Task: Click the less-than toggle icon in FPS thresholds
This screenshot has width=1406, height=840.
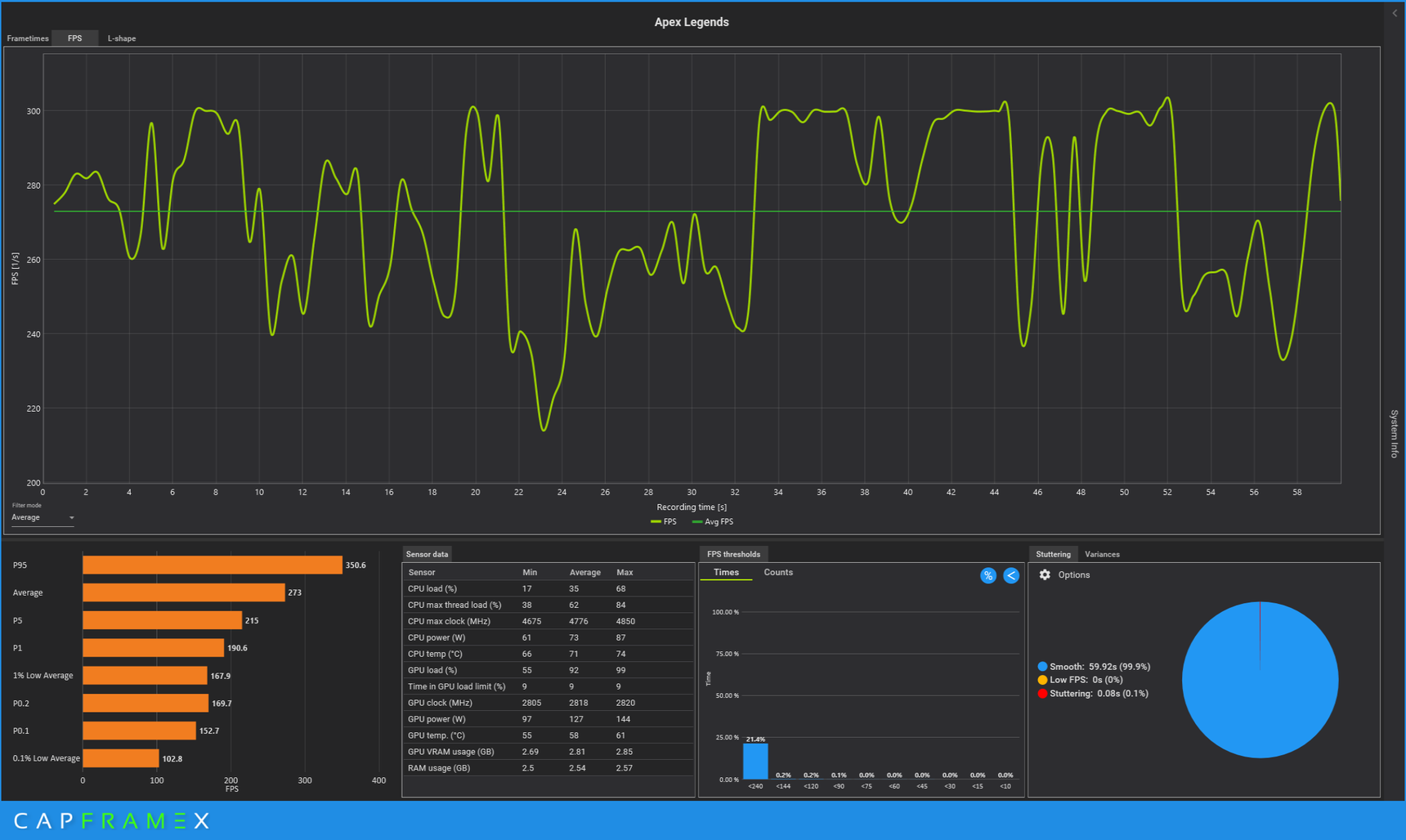Action: pos(1011,575)
